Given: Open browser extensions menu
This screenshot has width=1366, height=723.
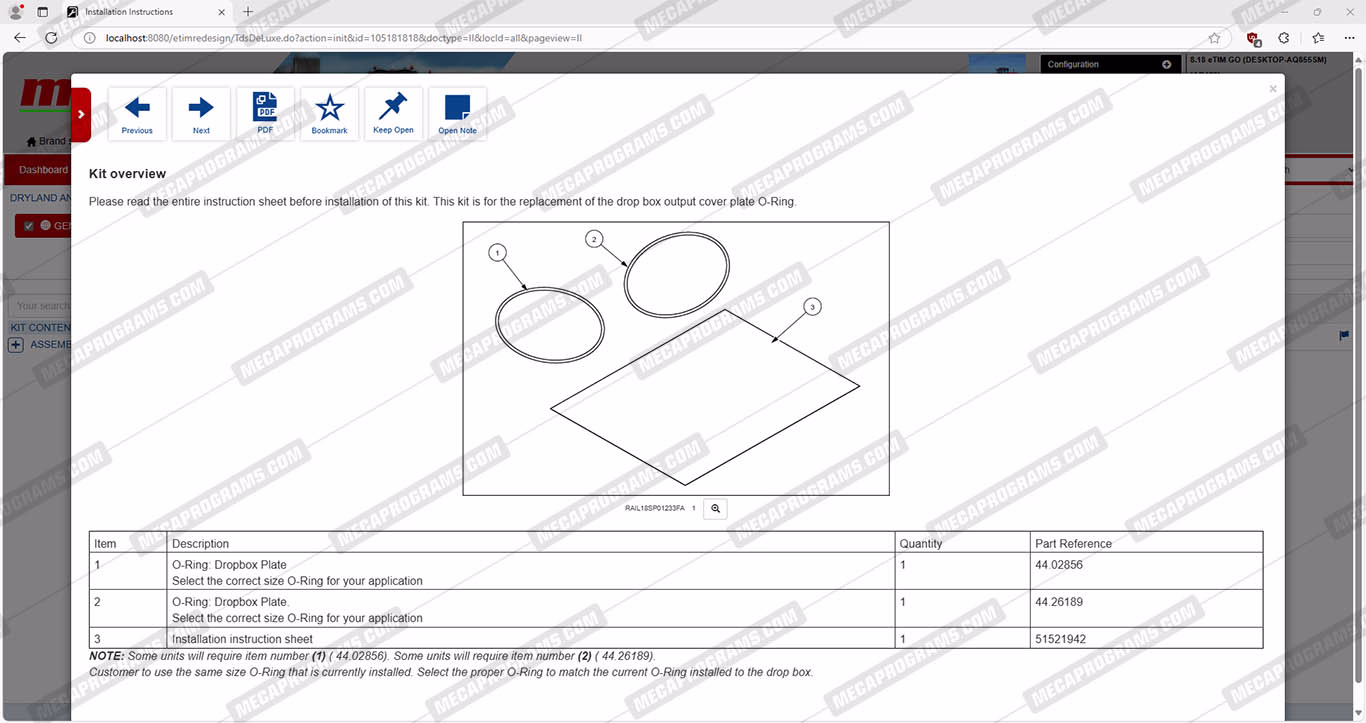Looking at the screenshot, I should click(1284, 38).
